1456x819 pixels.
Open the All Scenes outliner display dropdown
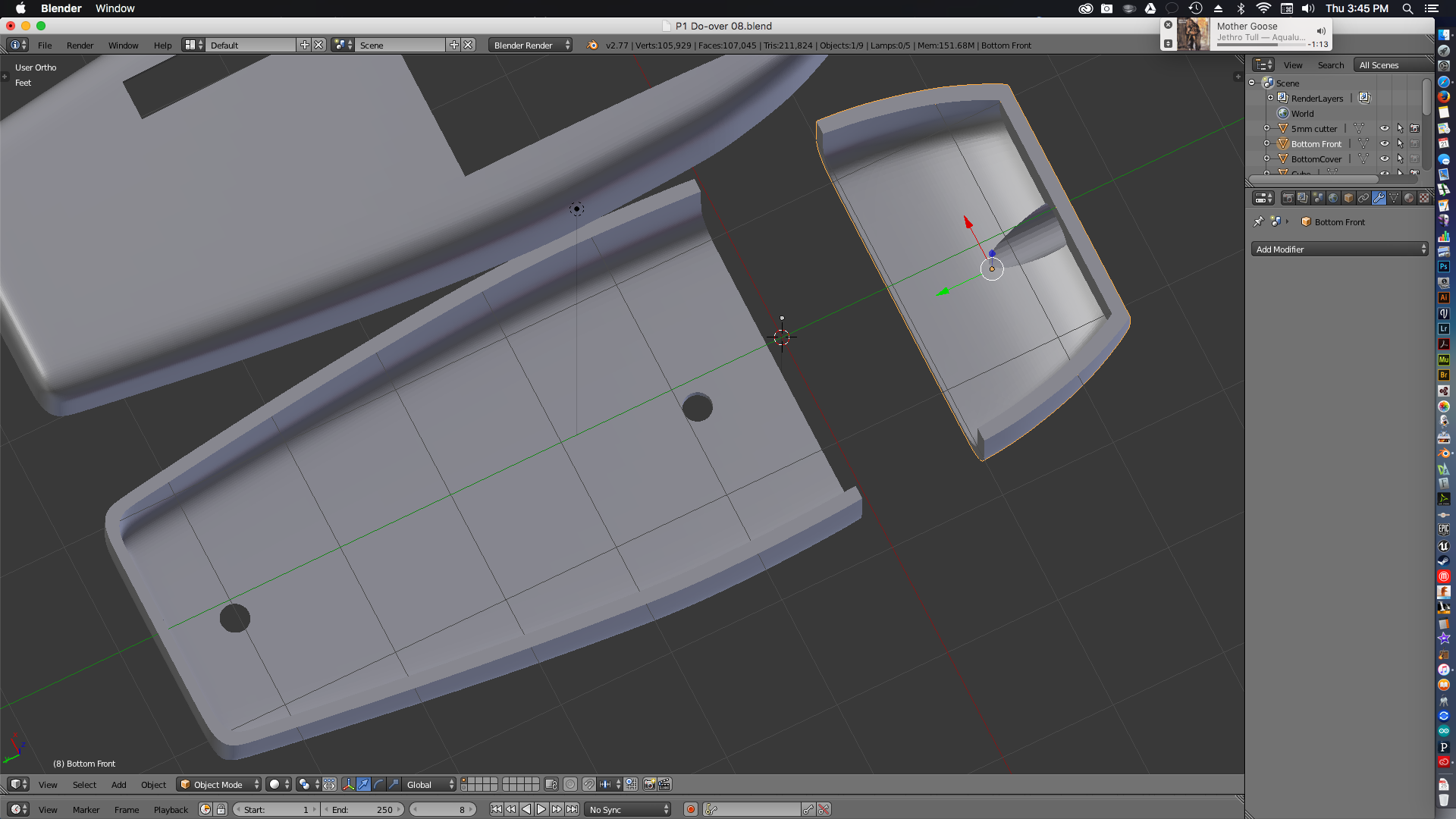(1394, 65)
